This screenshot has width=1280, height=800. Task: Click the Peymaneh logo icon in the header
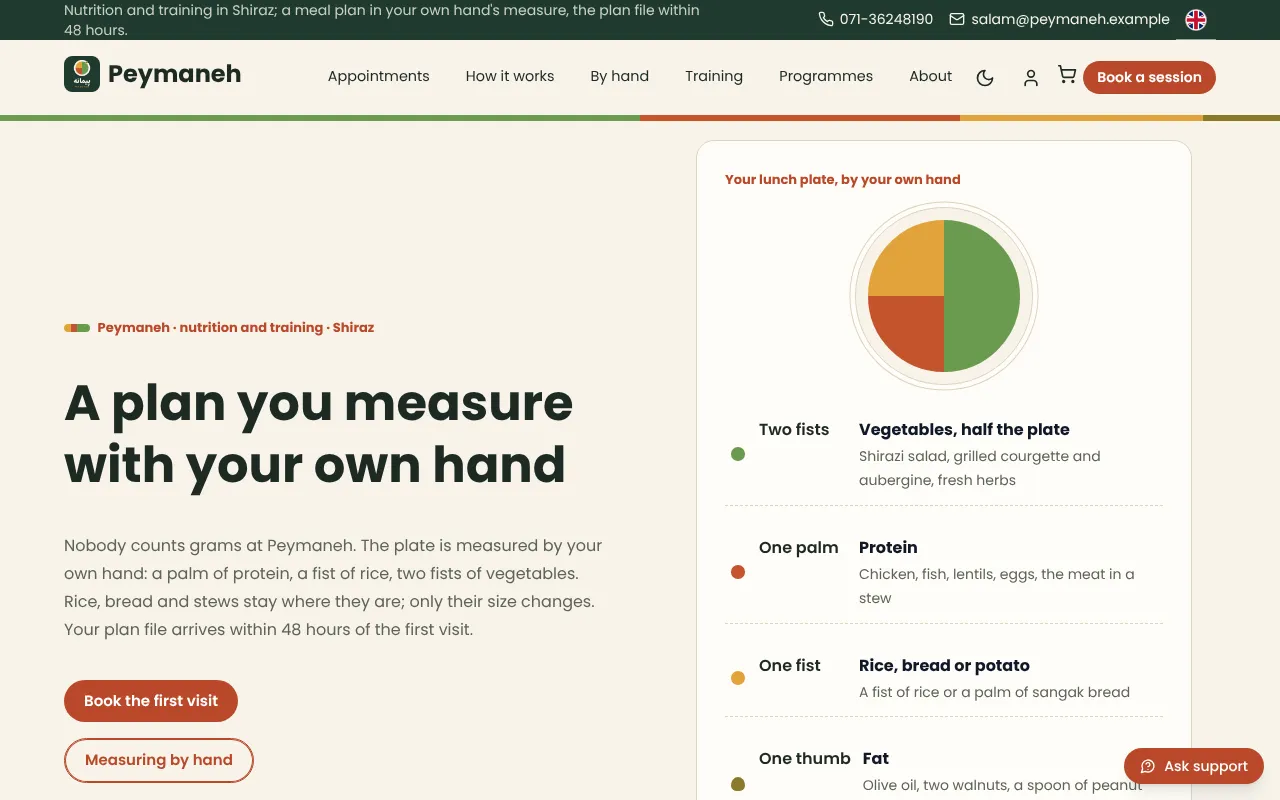click(82, 74)
